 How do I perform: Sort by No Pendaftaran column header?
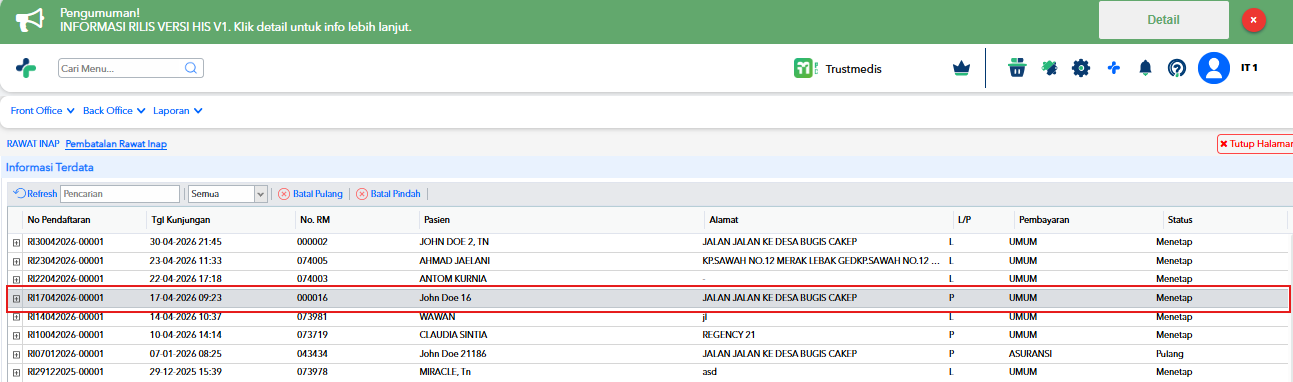click(x=83, y=220)
